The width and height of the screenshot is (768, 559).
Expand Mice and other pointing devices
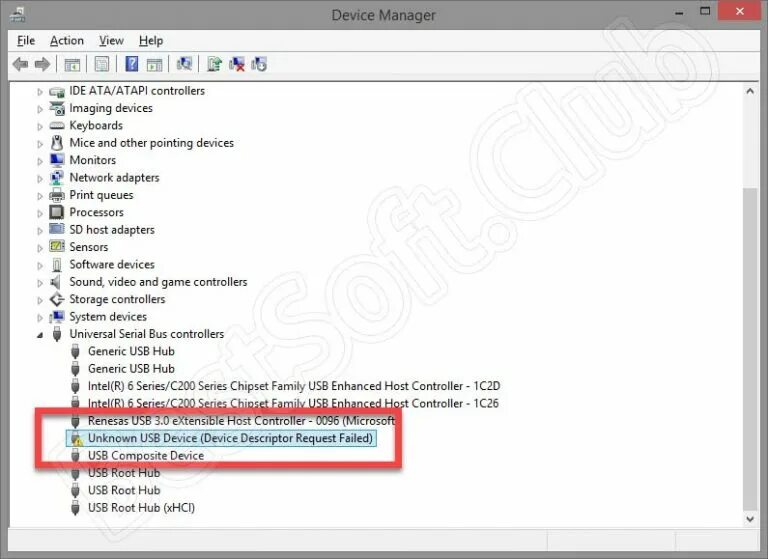point(40,144)
